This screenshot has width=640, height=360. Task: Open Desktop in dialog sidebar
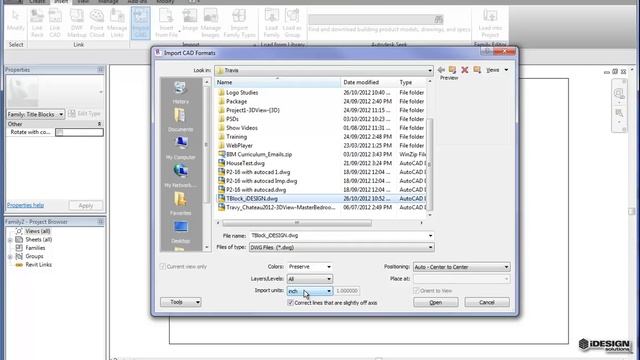click(180, 232)
